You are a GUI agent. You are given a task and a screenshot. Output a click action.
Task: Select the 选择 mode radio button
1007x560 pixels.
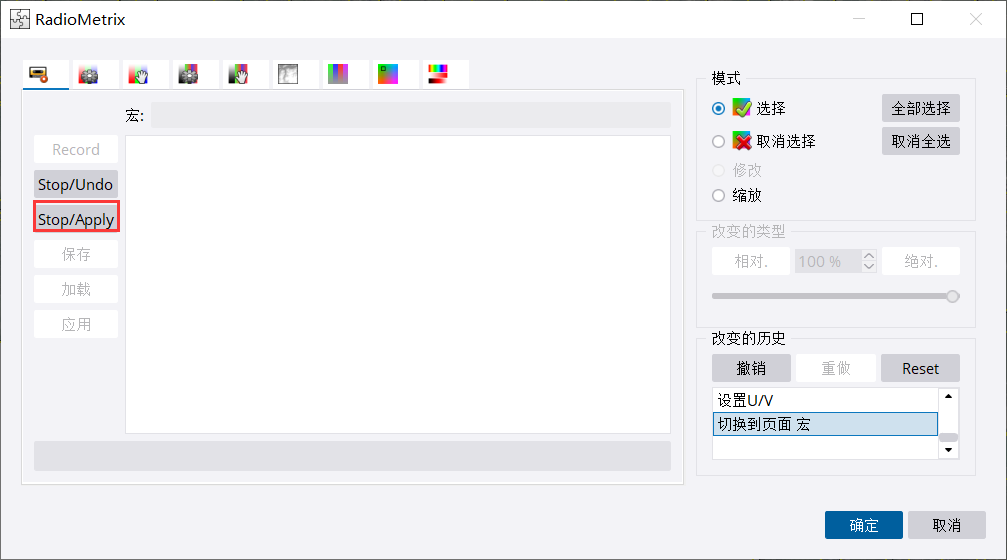pos(718,109)
